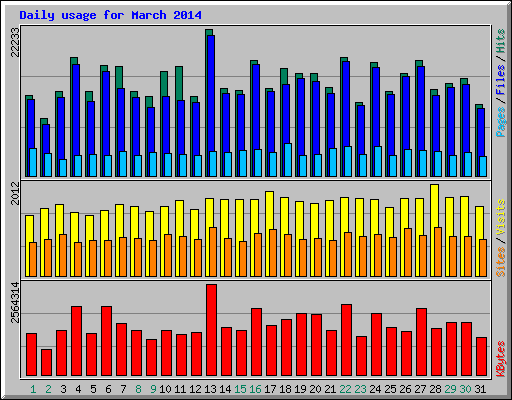Click day 10 on the x-axis
The height and width of the screenshot is (400, 512).
pos(165,389)
